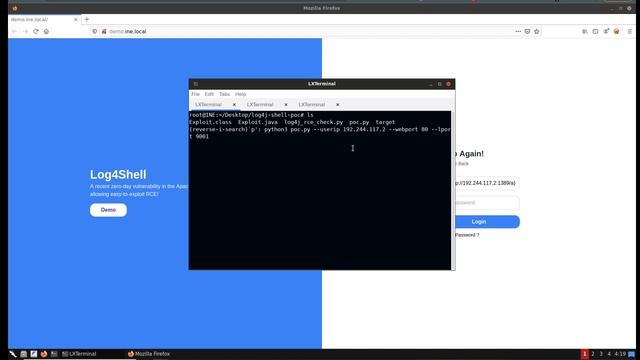Switch to the third LXTerminal tab

coord(312,105)
